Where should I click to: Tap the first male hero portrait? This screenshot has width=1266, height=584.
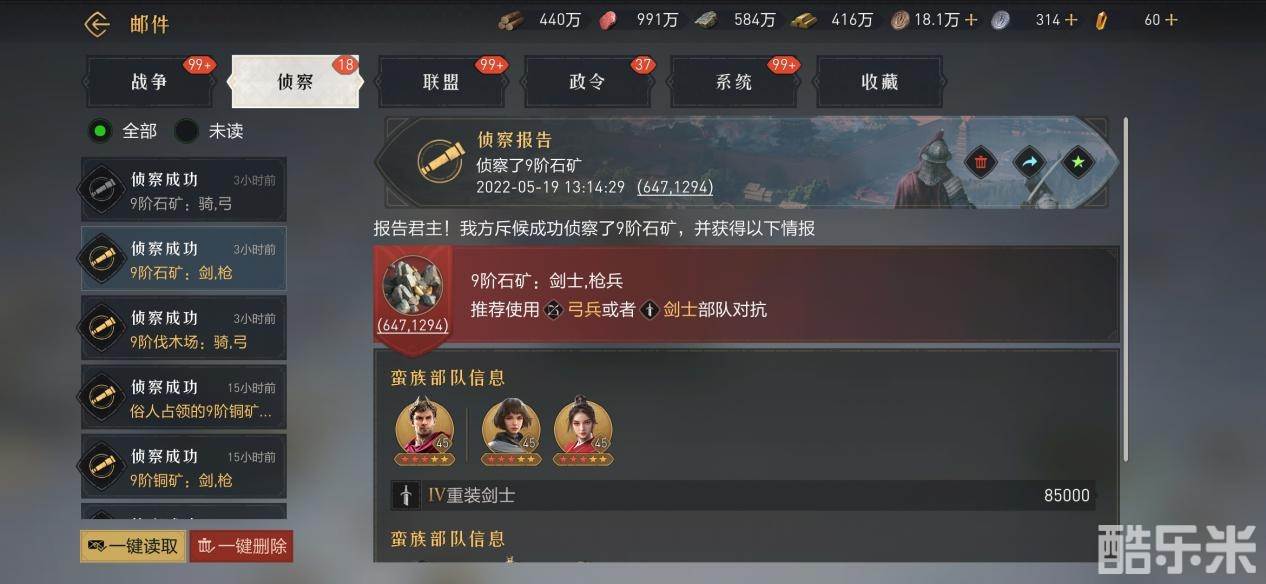pyautogui.click(x=425, y=429)
